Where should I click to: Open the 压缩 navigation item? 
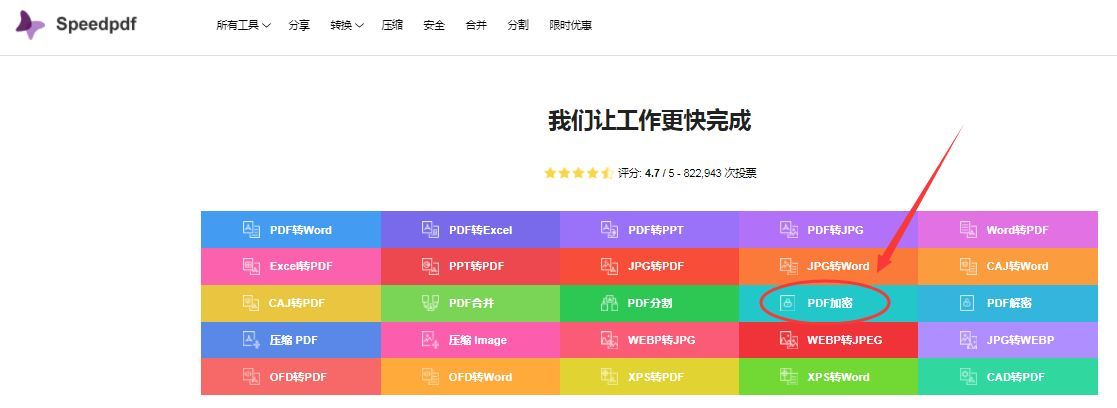coord(392,26)
